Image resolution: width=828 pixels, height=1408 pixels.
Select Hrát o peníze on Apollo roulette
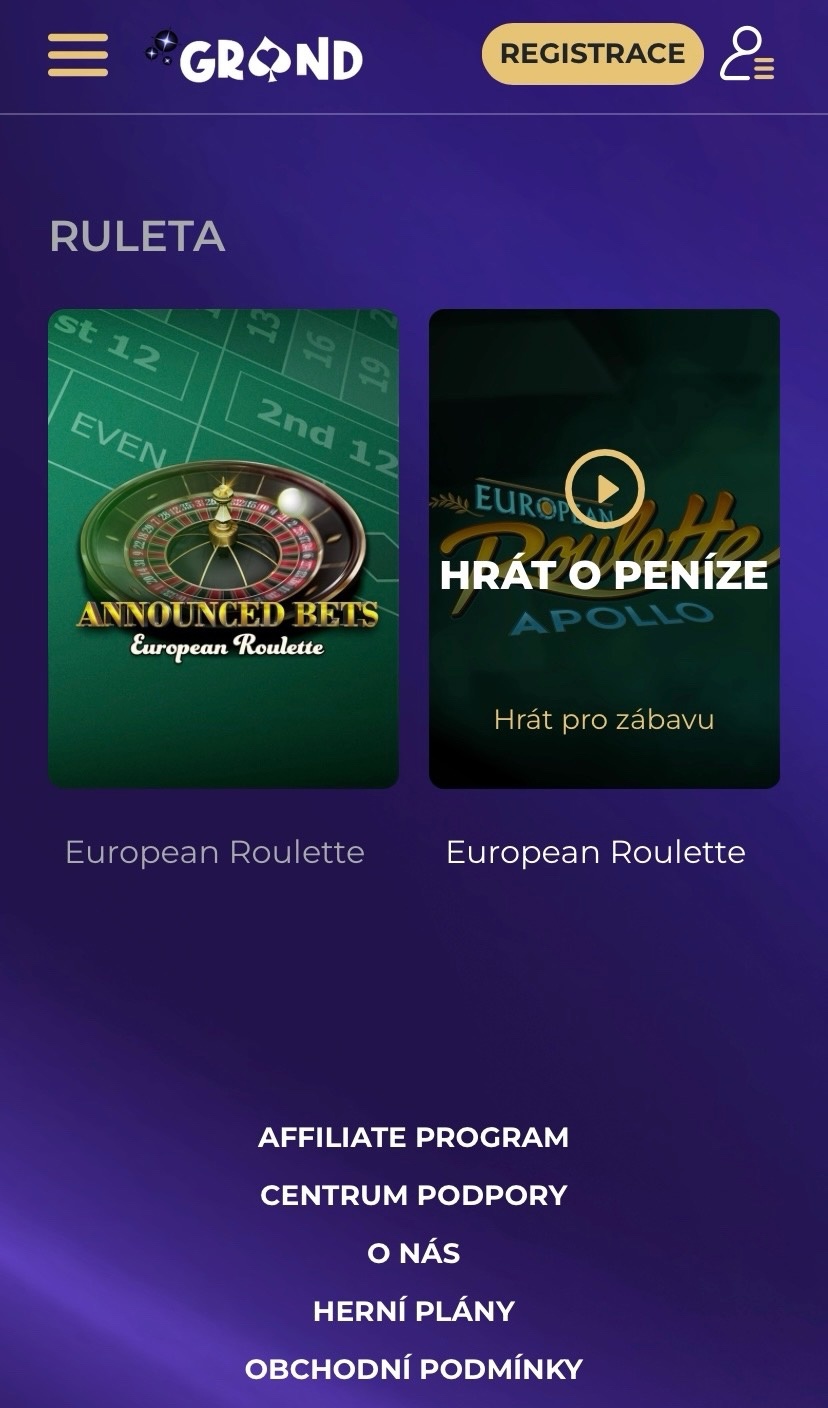click(604, 575)
